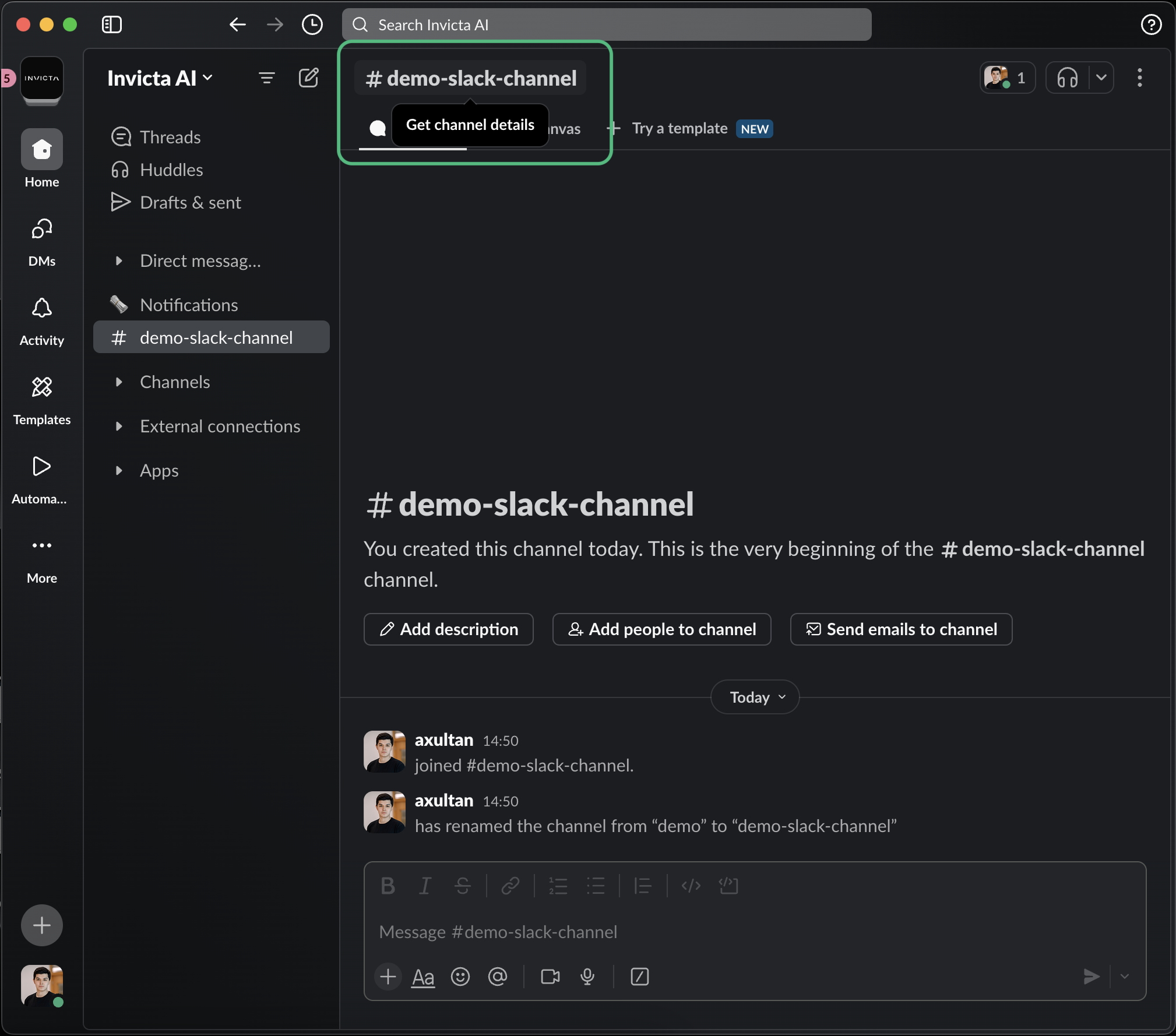Click the Add description button
Viewport: 1176px width, 1036px height.
point(448,629)
